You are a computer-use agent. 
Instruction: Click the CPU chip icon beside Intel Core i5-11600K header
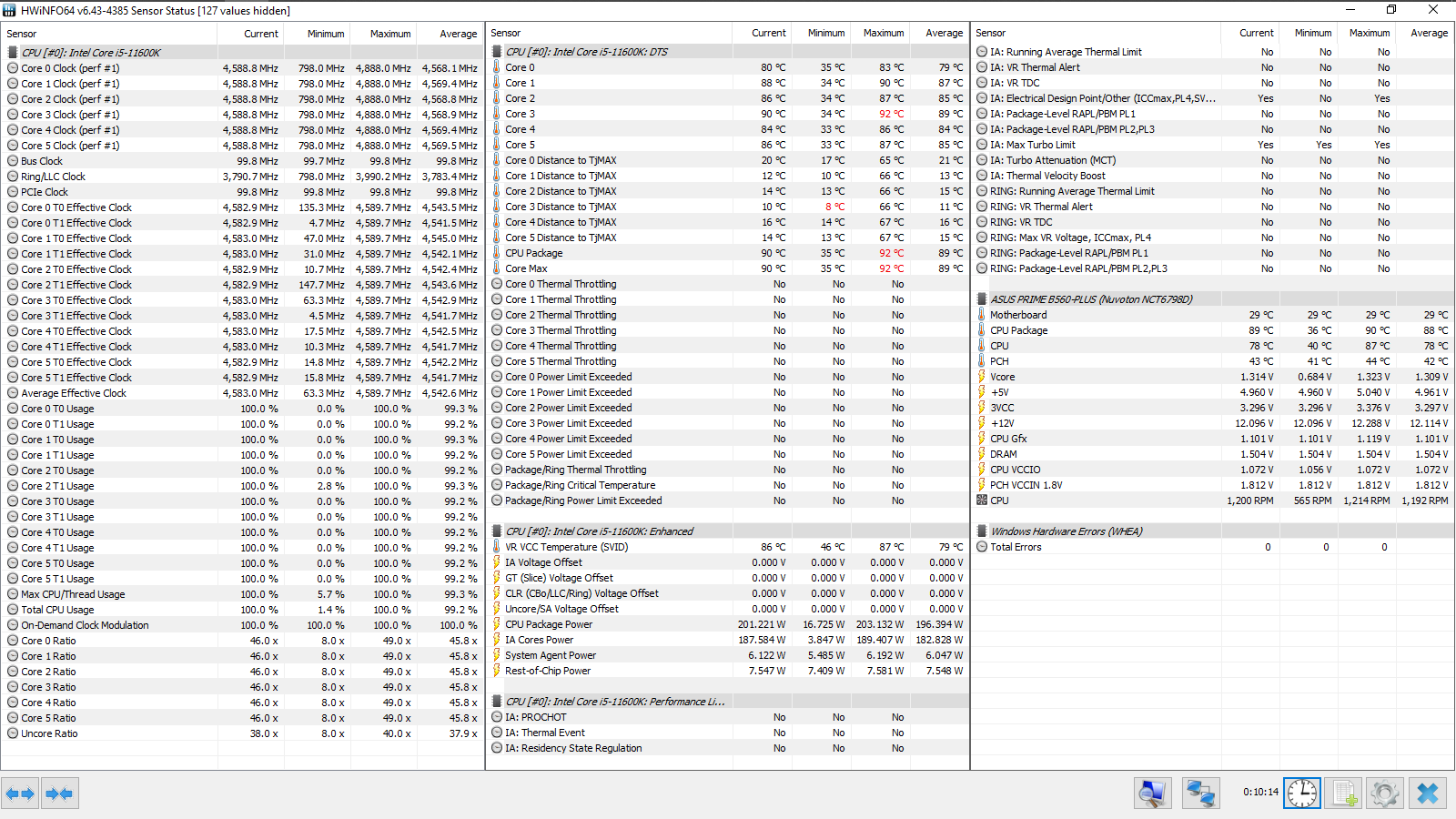point(13,53)
